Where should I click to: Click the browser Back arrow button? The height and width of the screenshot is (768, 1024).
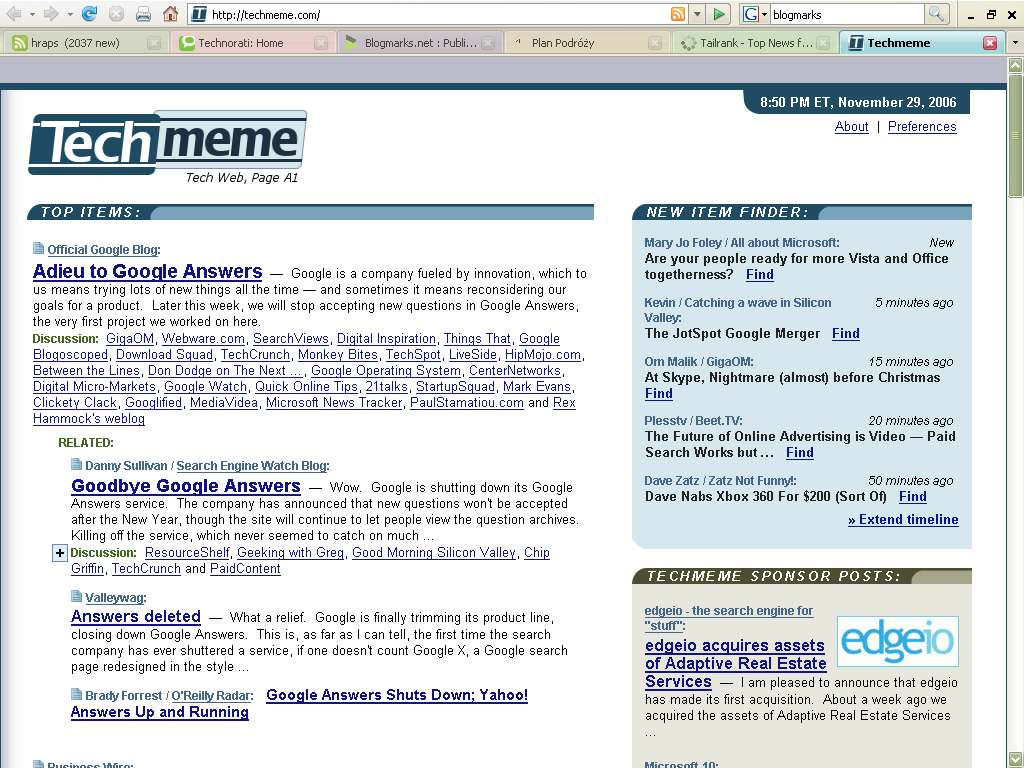pos(13,14)
